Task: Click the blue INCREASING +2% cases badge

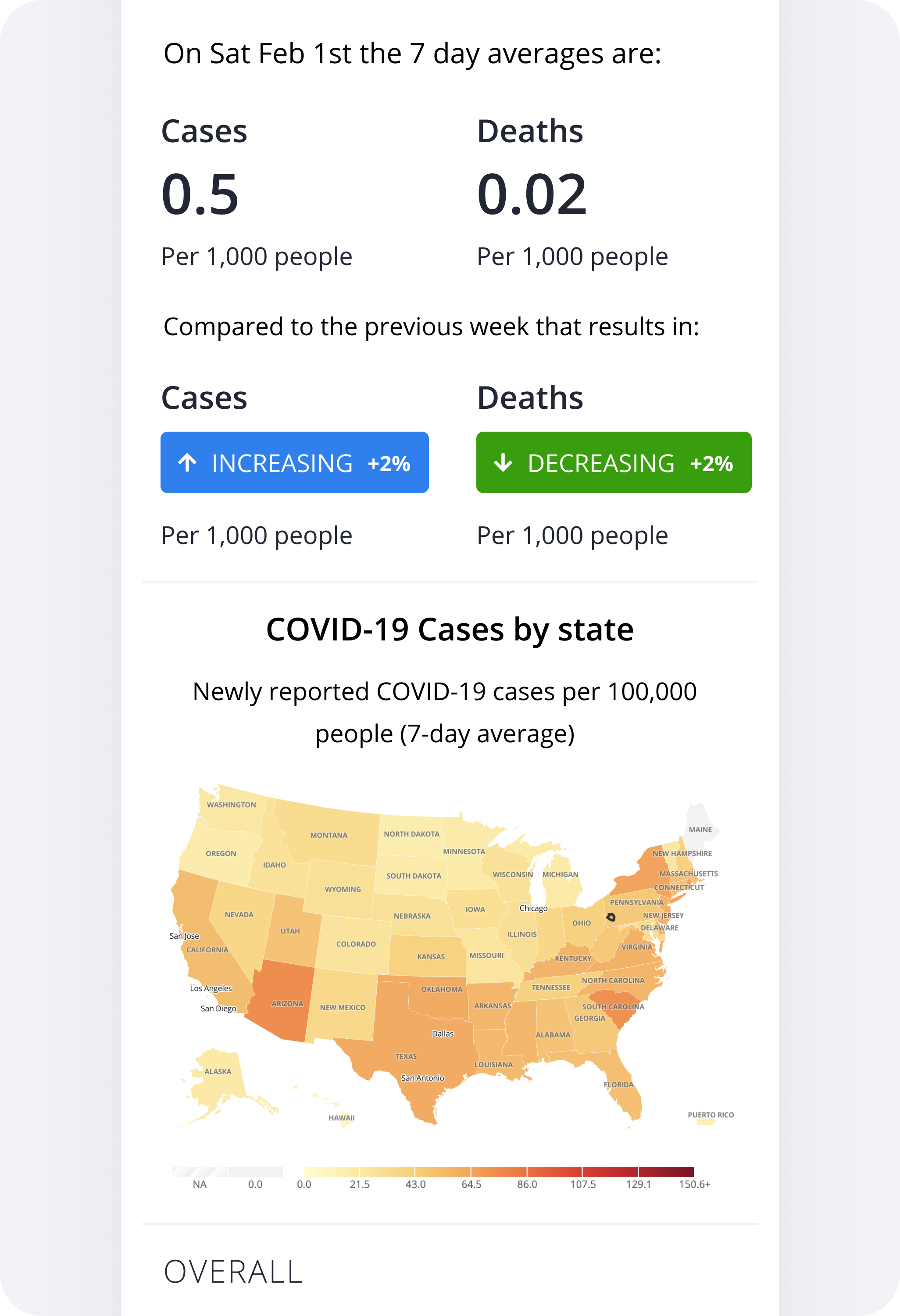Action: point(294,462)
